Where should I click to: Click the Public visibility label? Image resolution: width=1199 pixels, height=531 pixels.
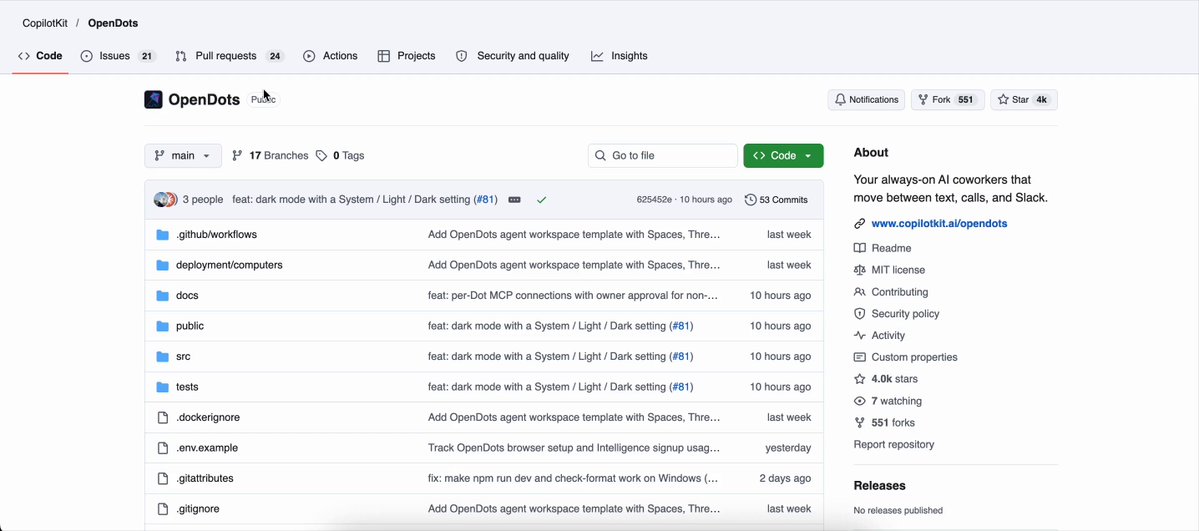click(x=263, y=99)
